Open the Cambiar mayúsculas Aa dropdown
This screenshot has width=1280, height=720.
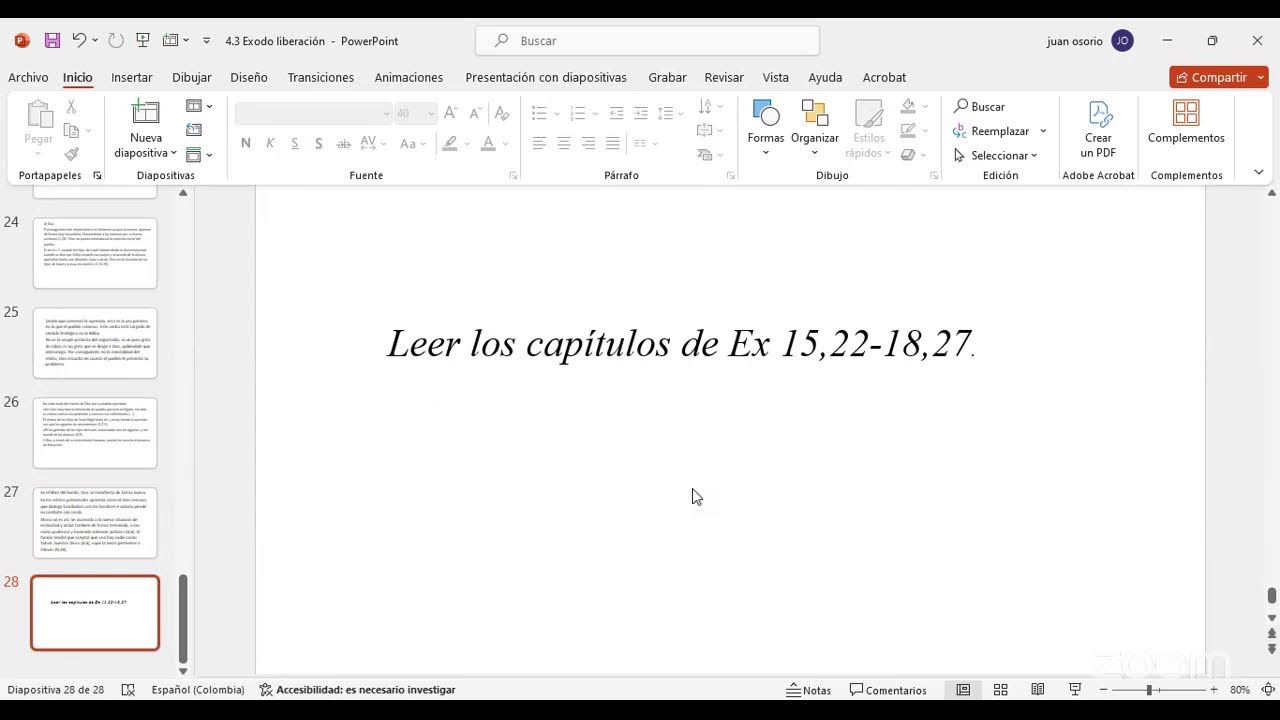point(412,143)
